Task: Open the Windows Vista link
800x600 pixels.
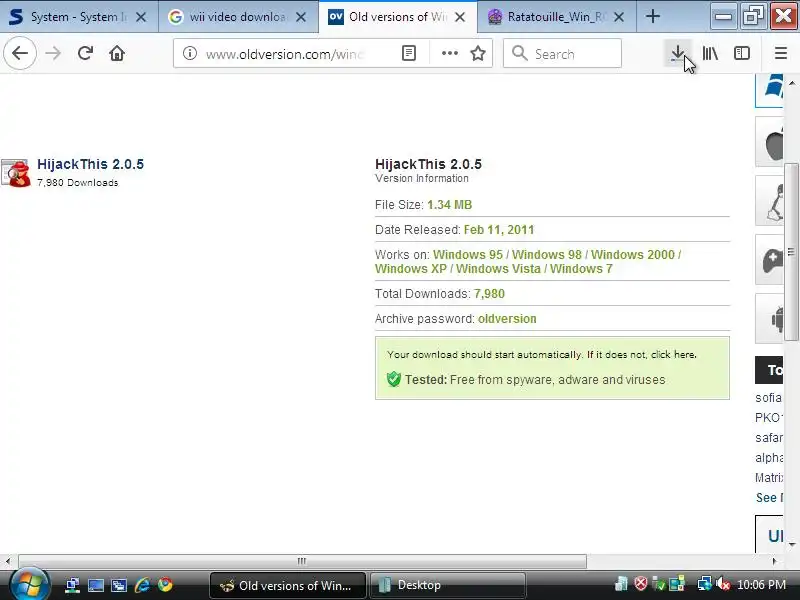Action: [498, 269]
